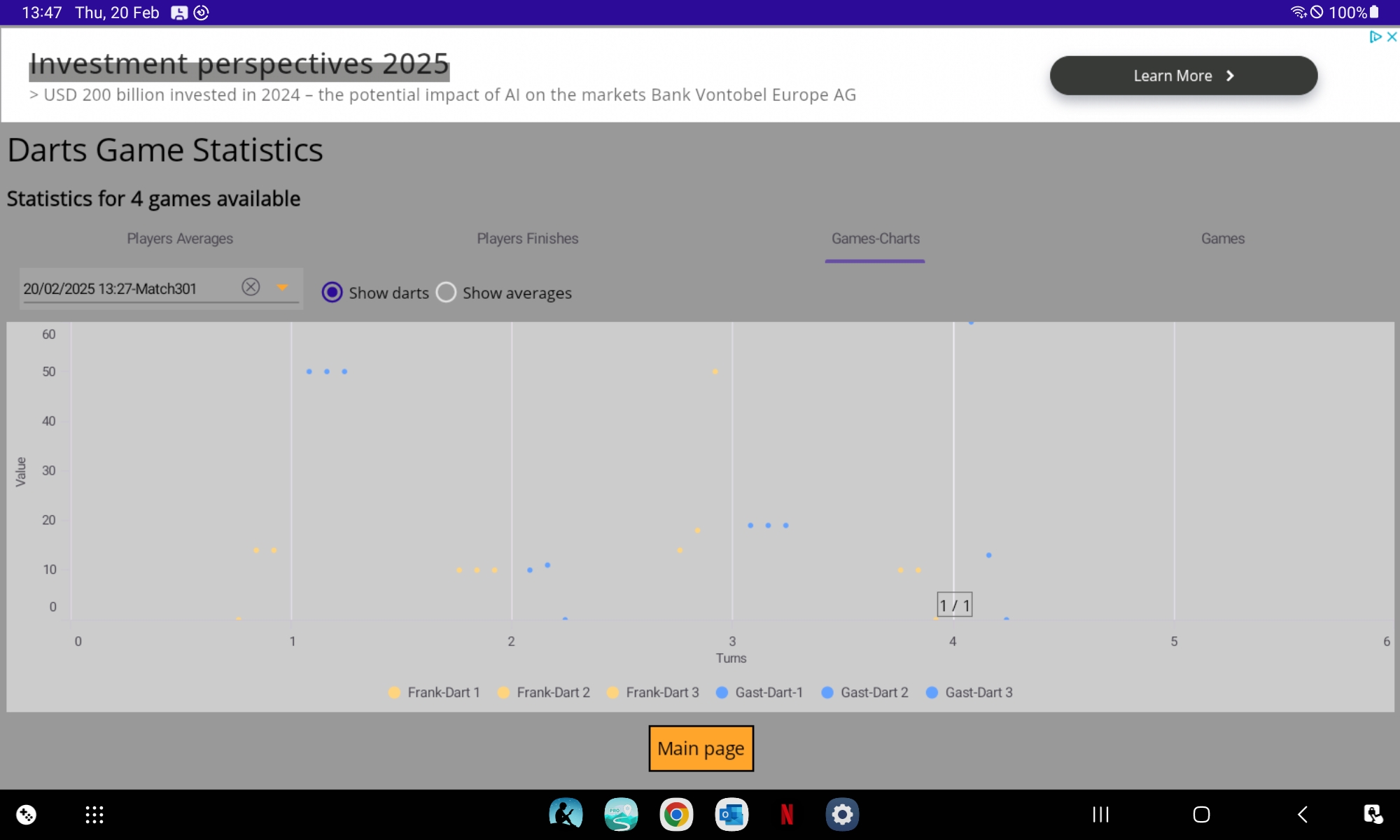Toggle Frank-Dart 1 legend swatch
The height and width of the screenshot is (840, 1400).
[x=394, y=692]
